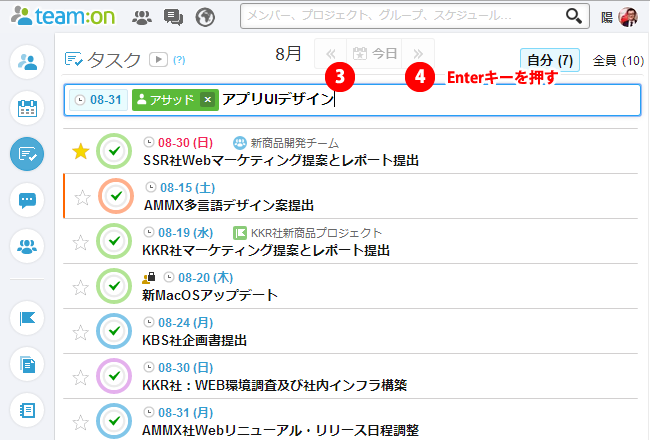The height and width of the screenshot is (440, 650).
Task: Open the globe icon in header
Action: click(205, 17)
